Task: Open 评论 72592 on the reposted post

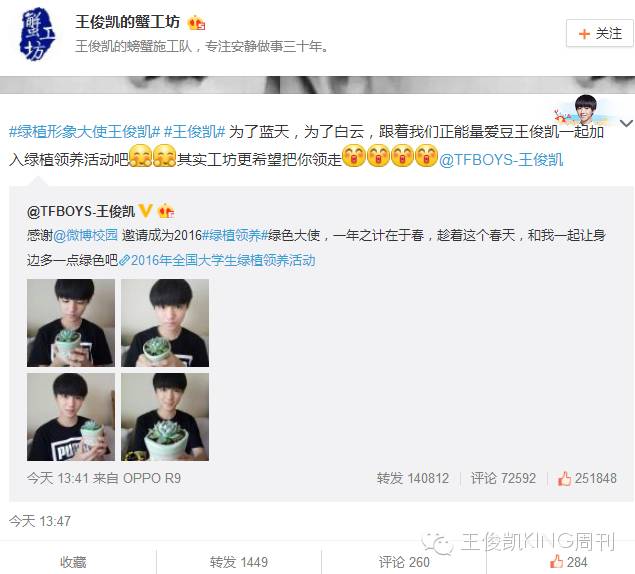Action: [503, 478]
